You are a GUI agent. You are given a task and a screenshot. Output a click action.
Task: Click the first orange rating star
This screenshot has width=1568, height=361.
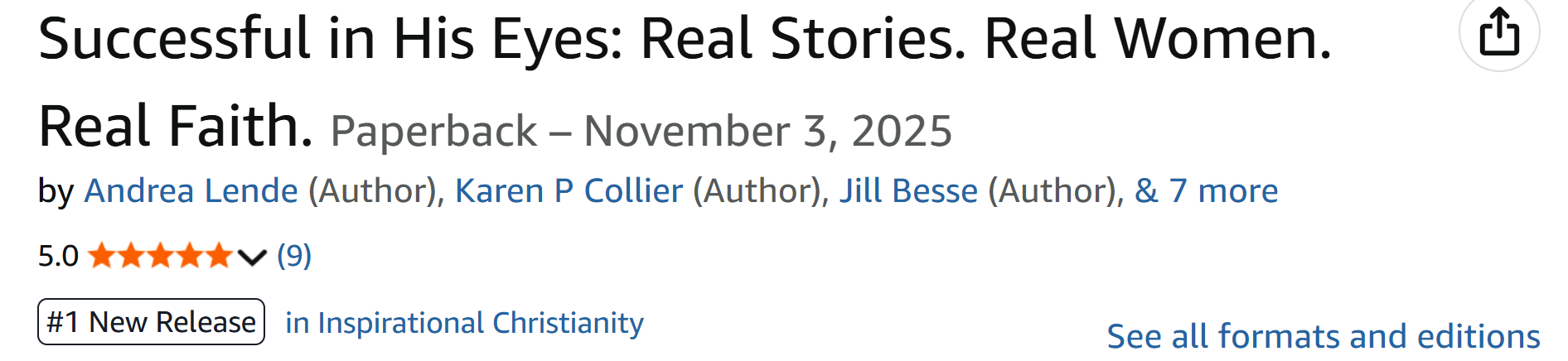pyautogui.click(x=101, y=256)
